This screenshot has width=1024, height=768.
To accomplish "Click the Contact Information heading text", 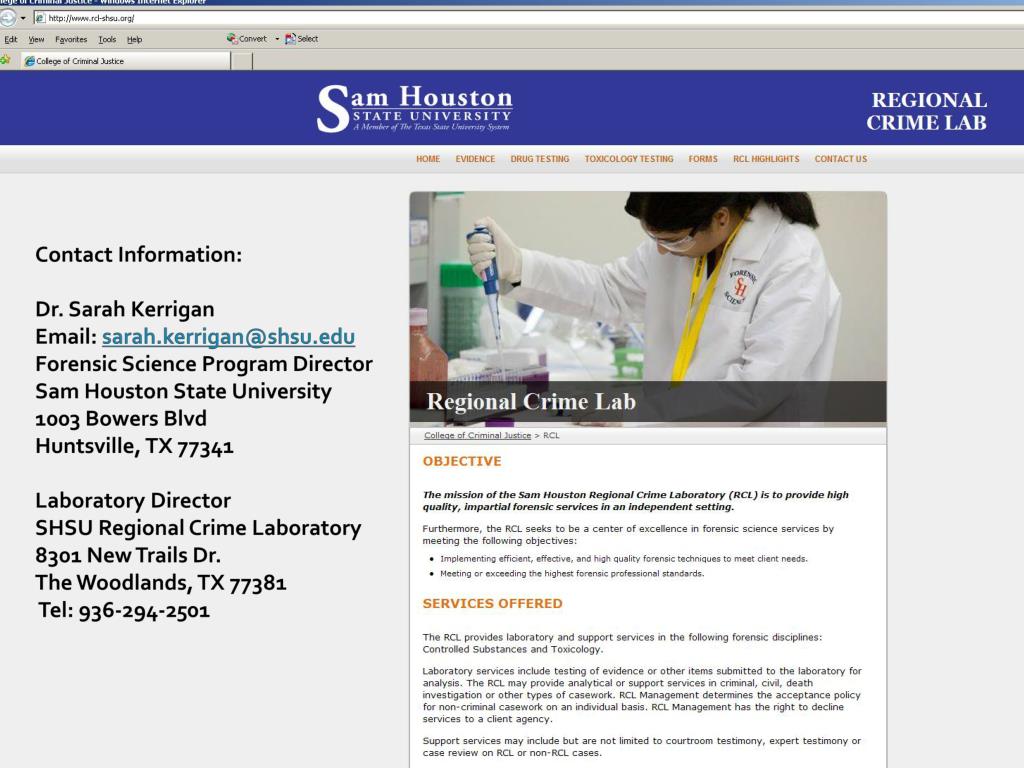I will (x=138, y=254).
